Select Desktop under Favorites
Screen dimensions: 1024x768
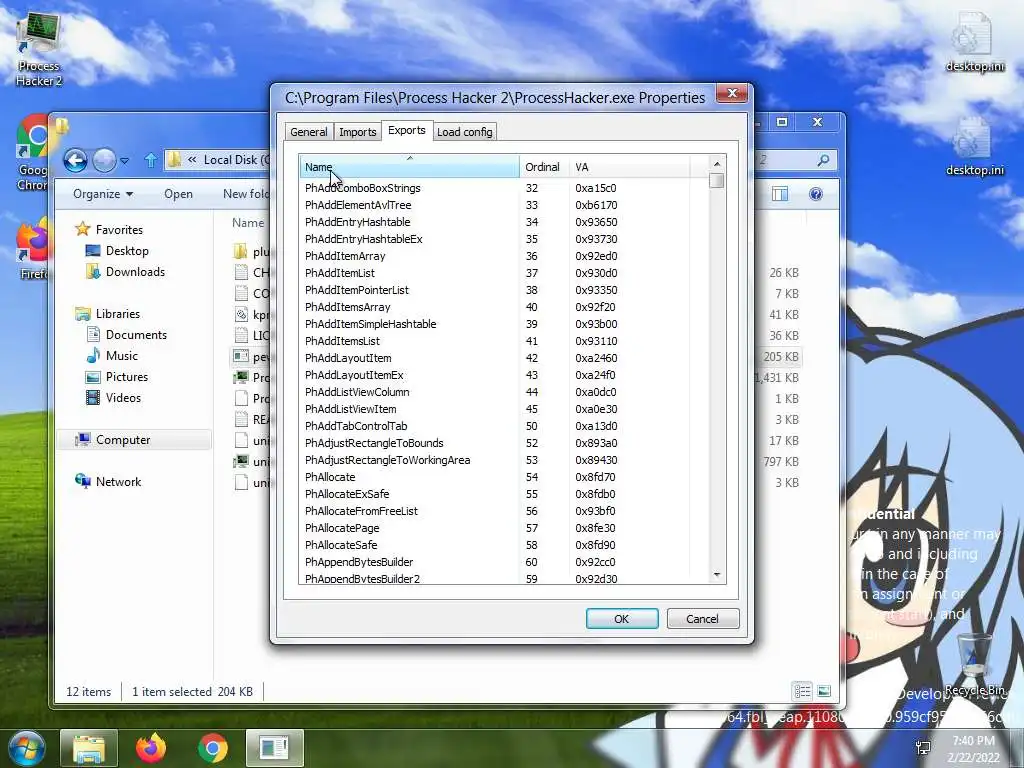127,251
